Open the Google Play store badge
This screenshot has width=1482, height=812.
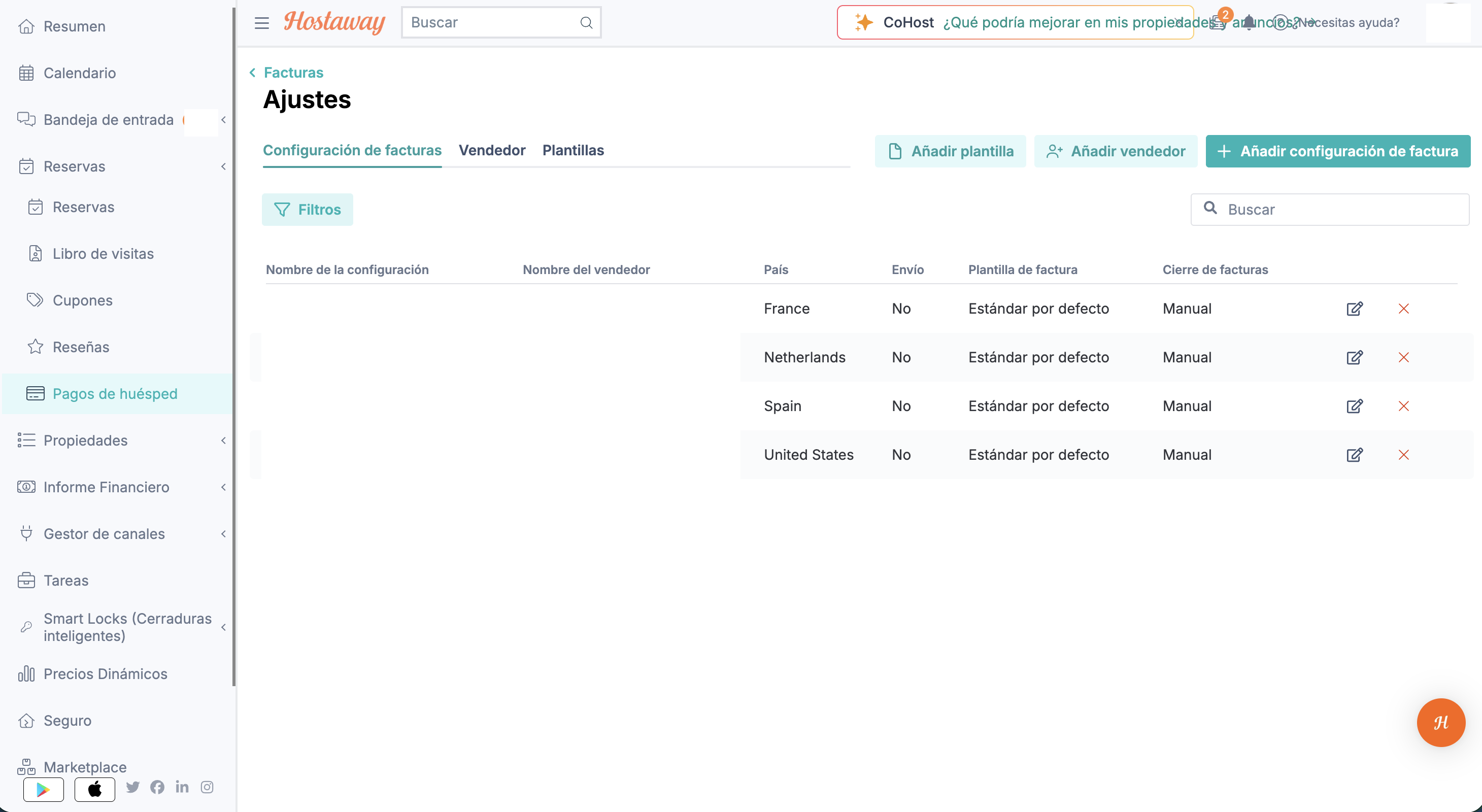[44, 790]
